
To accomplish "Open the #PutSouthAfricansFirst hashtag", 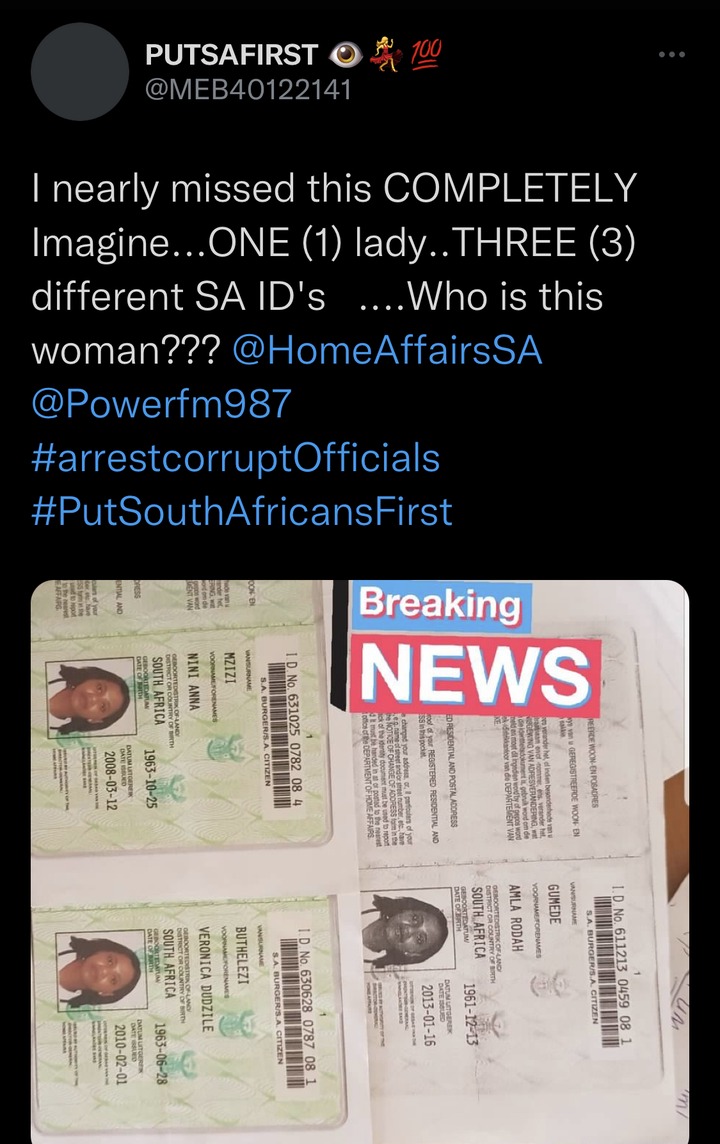I will (x=242, y=511).
